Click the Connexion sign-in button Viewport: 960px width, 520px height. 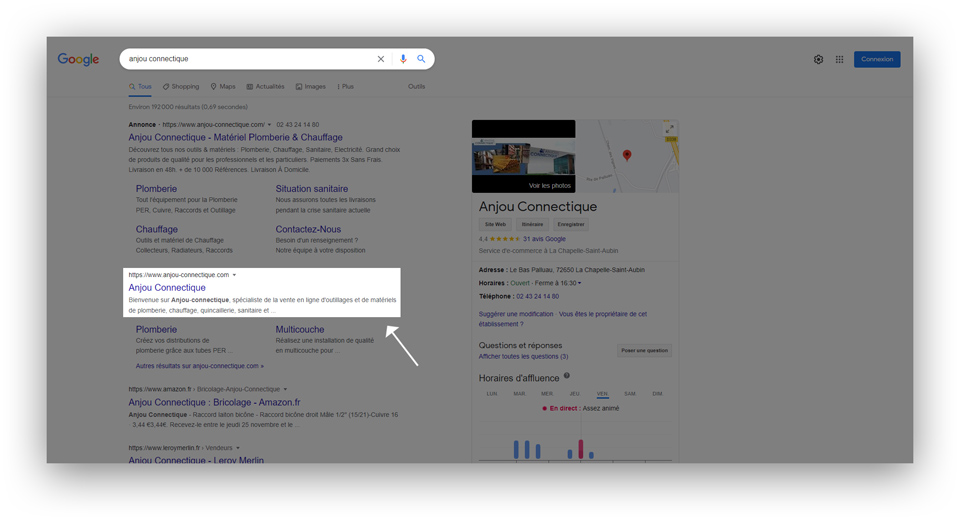(877, 59)
